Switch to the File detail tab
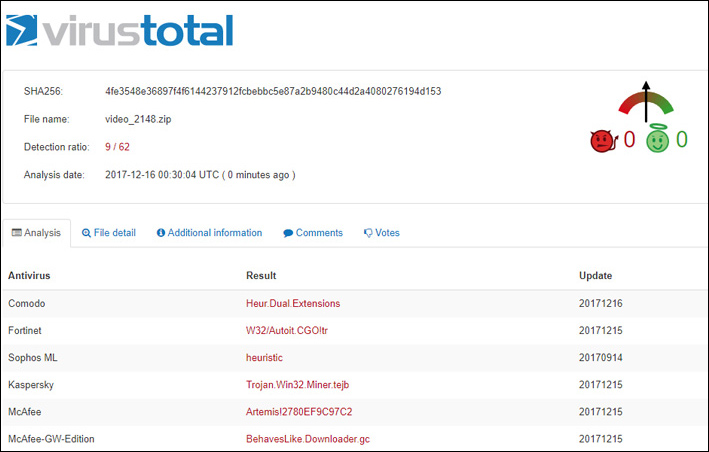709x452 pixels. 108,233
